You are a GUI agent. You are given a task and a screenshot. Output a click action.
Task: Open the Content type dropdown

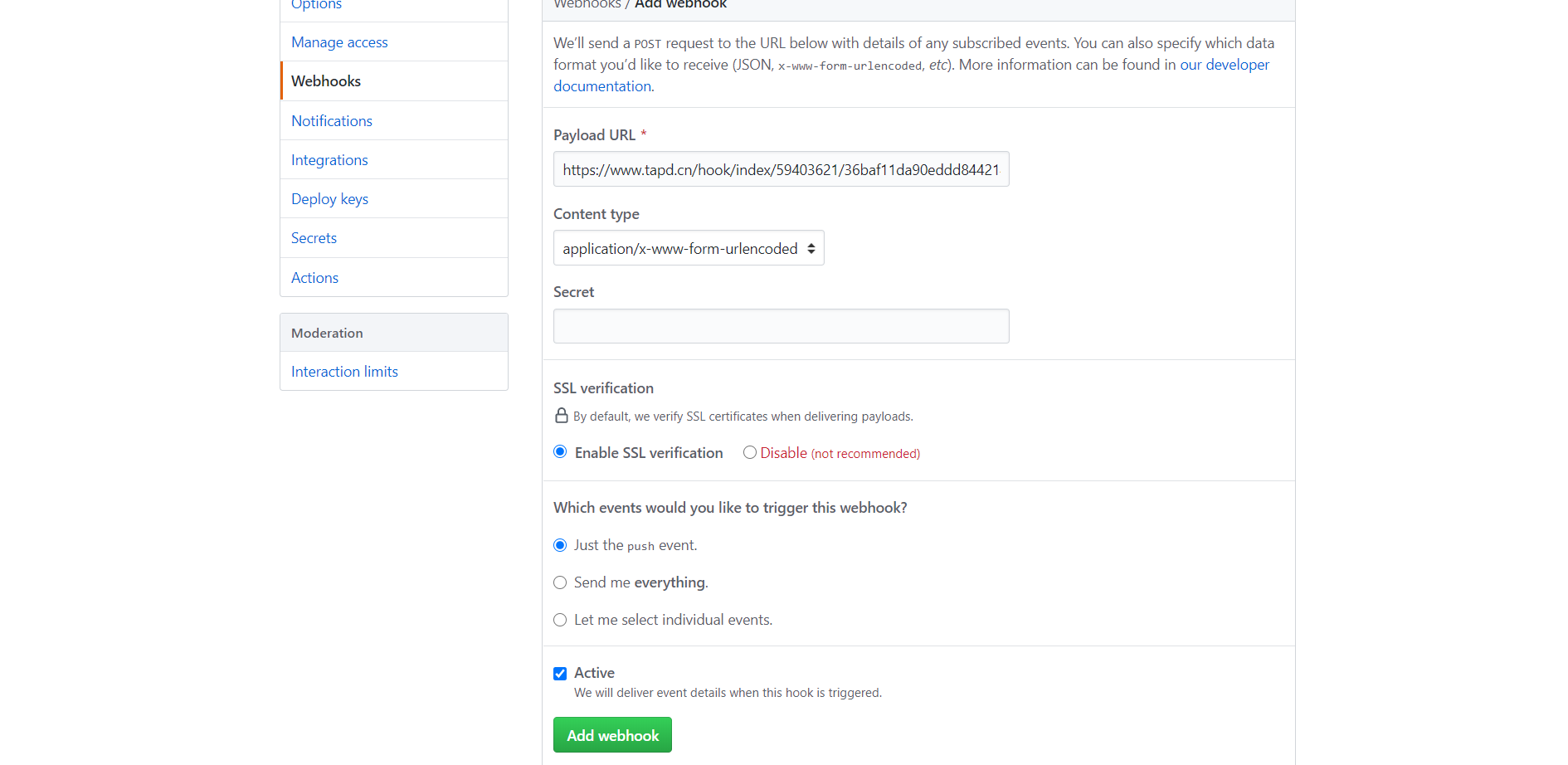click(x=688, y=247)
